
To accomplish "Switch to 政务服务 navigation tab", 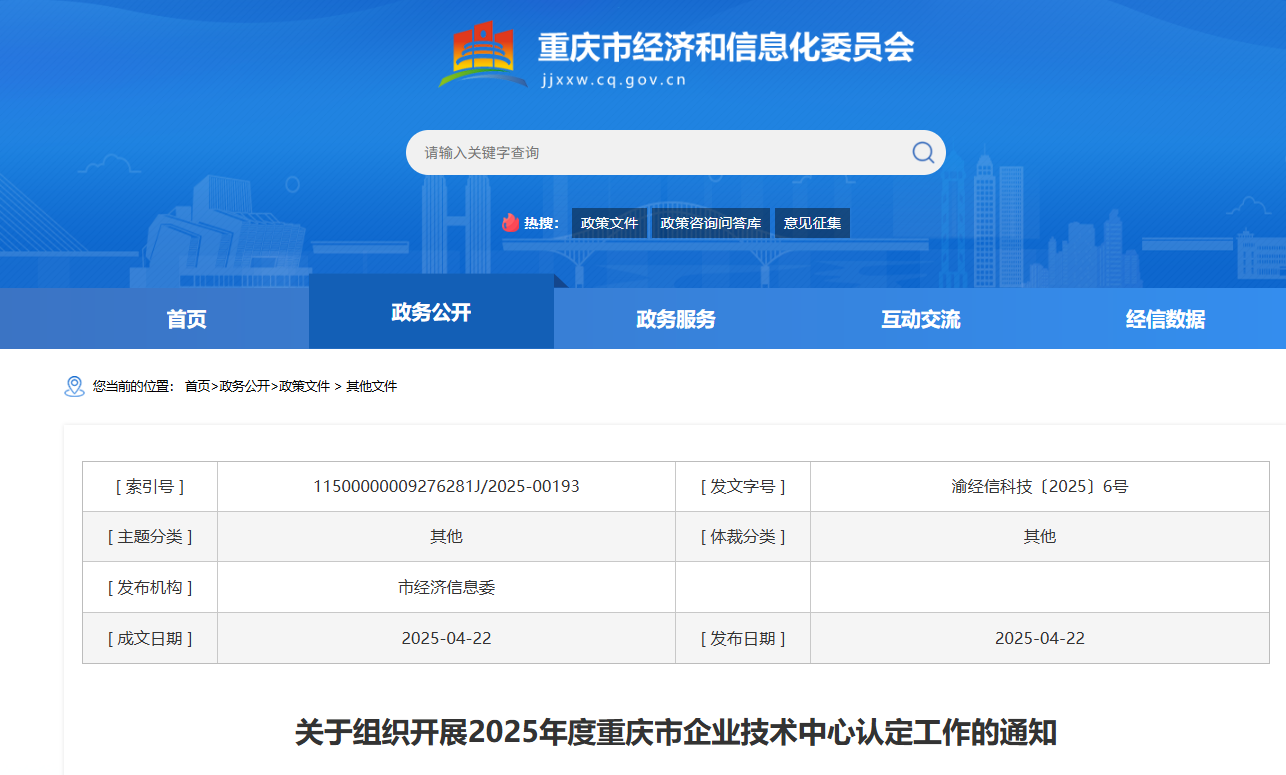I will pos(676,319).
